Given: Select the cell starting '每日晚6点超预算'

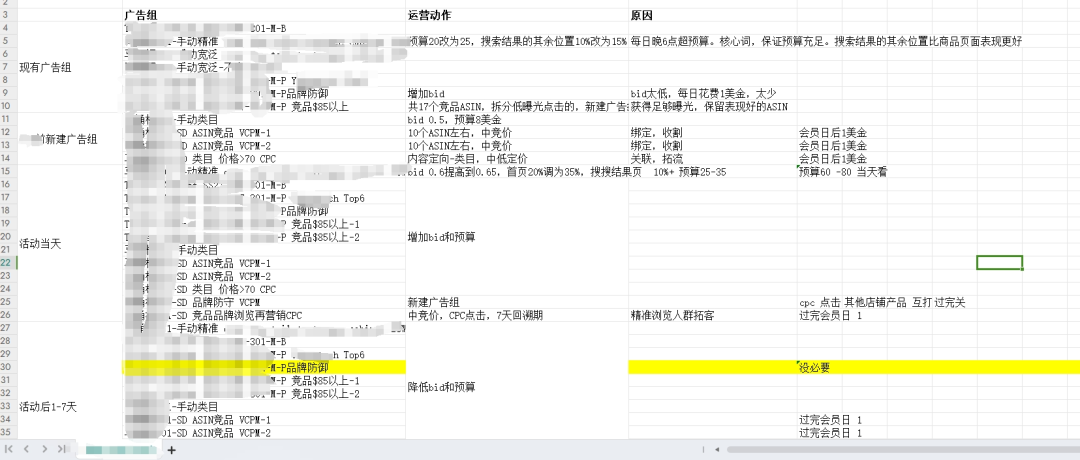Looking at the screenshot, I should point(825,41).
